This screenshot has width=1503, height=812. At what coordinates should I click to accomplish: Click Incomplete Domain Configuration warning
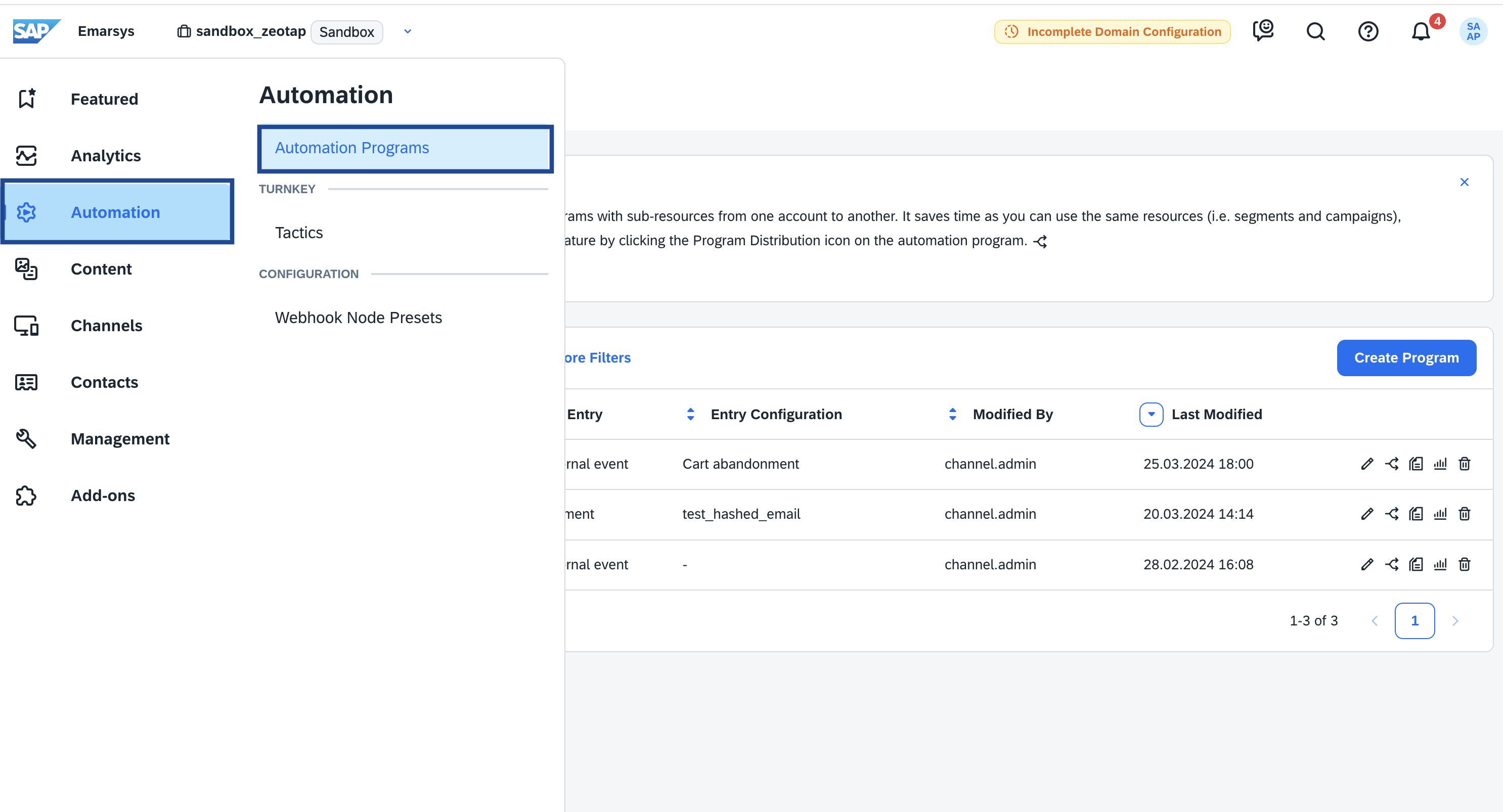coord(1112,31)
